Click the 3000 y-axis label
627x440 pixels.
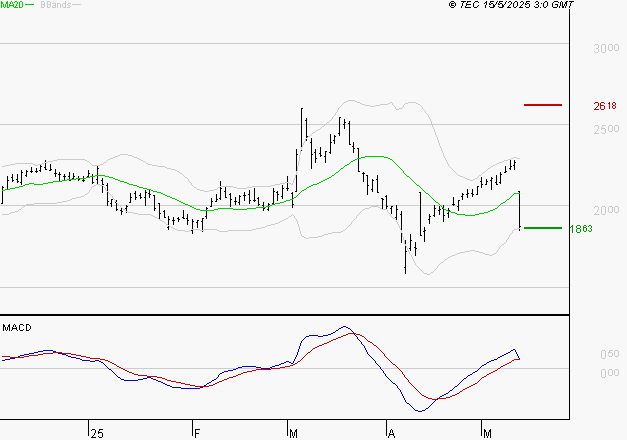click(x=605, y=48)
